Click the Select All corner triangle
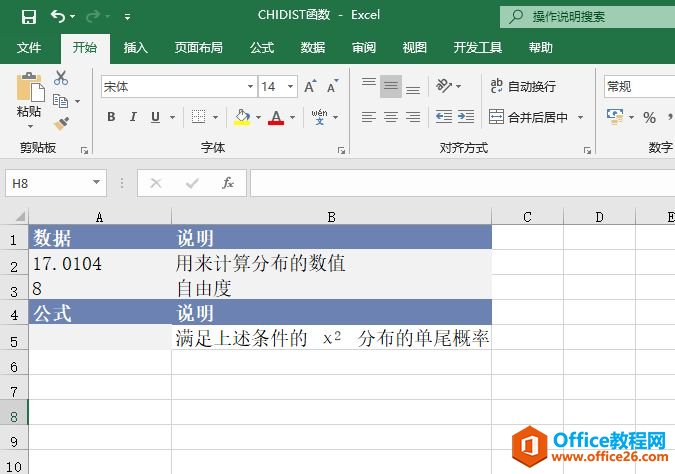The width and height of the screenshot is (675, 474). pos(20,216)
